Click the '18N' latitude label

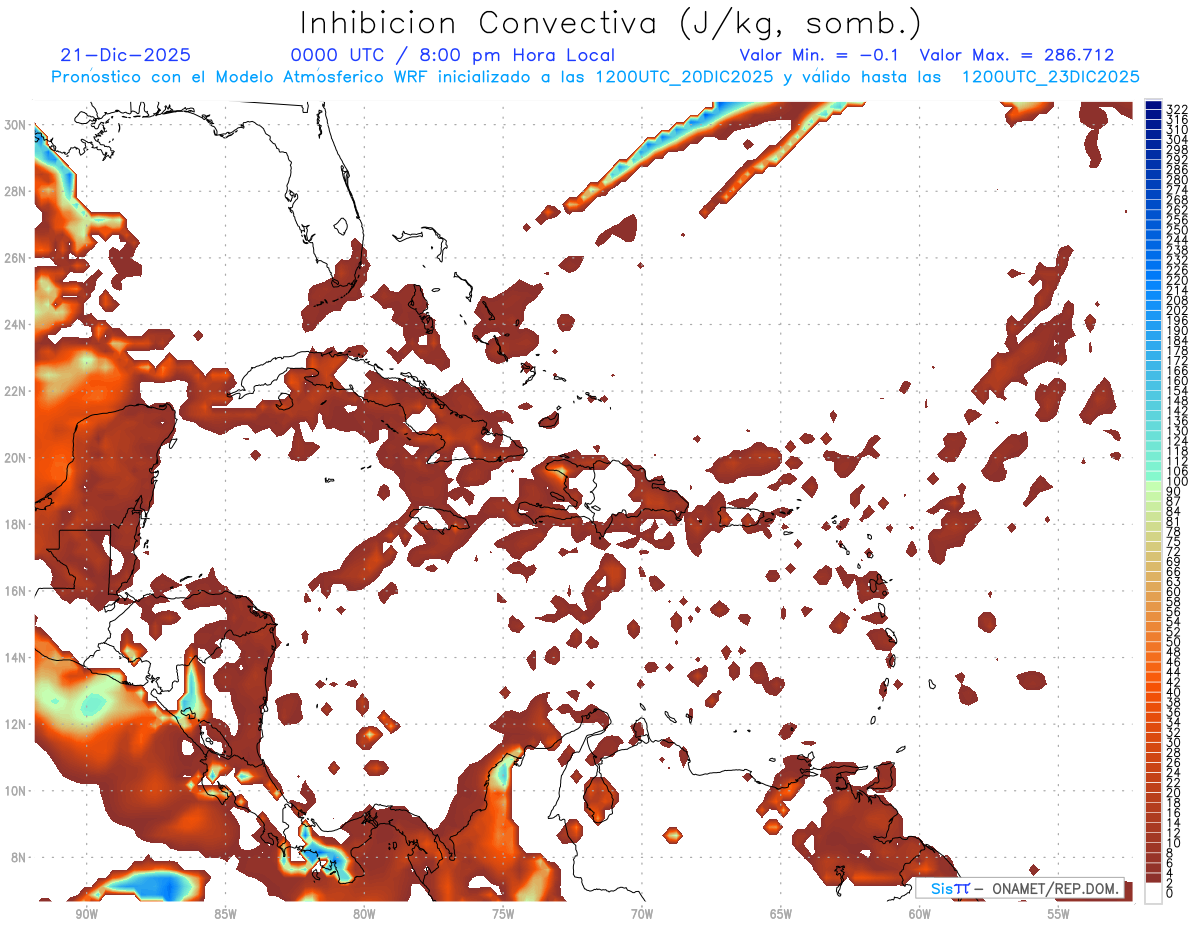[16, 524]
